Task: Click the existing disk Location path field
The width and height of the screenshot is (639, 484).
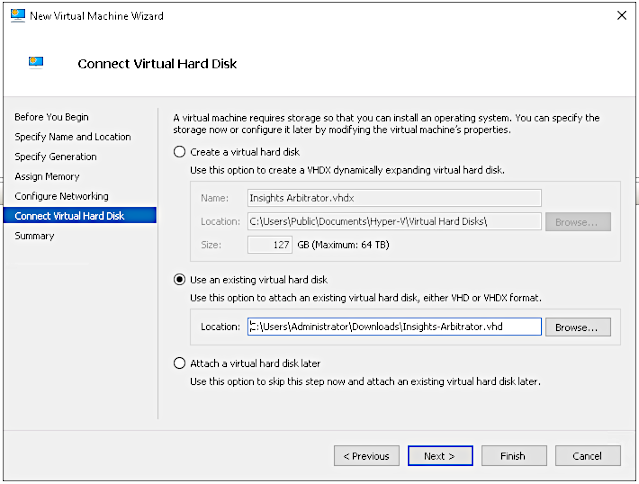Action: (394, 327)
